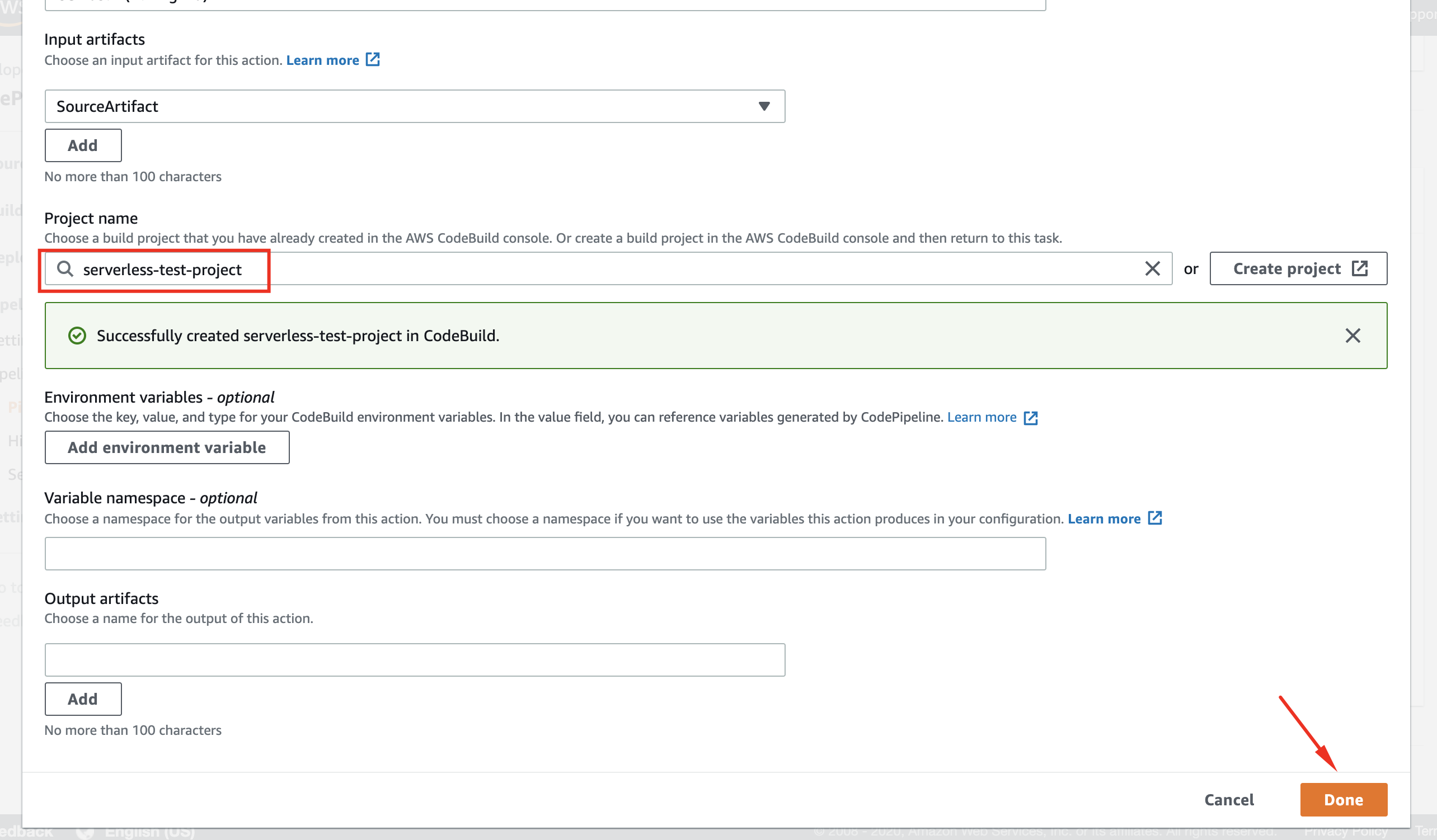Click the Create project button
1437x840 pixels.
click(1298, 269)
